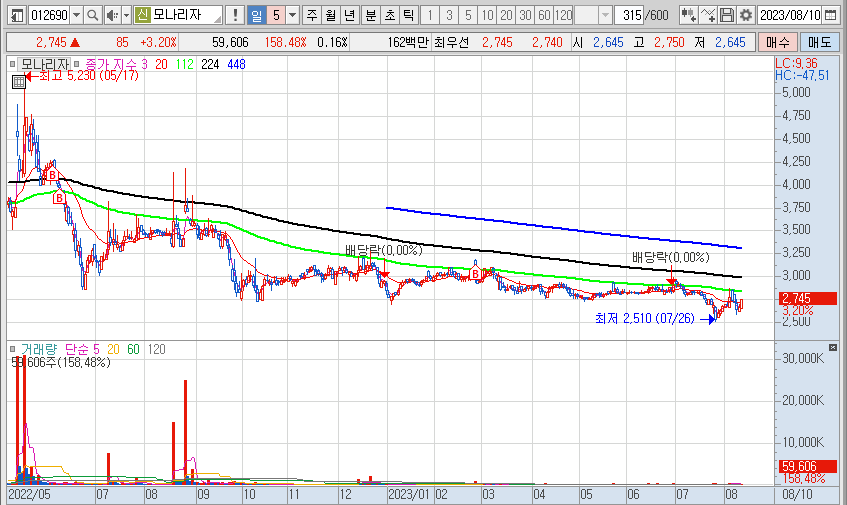
Task: Click the black 224 moving average legend
Action: click(x=210, y=64)
